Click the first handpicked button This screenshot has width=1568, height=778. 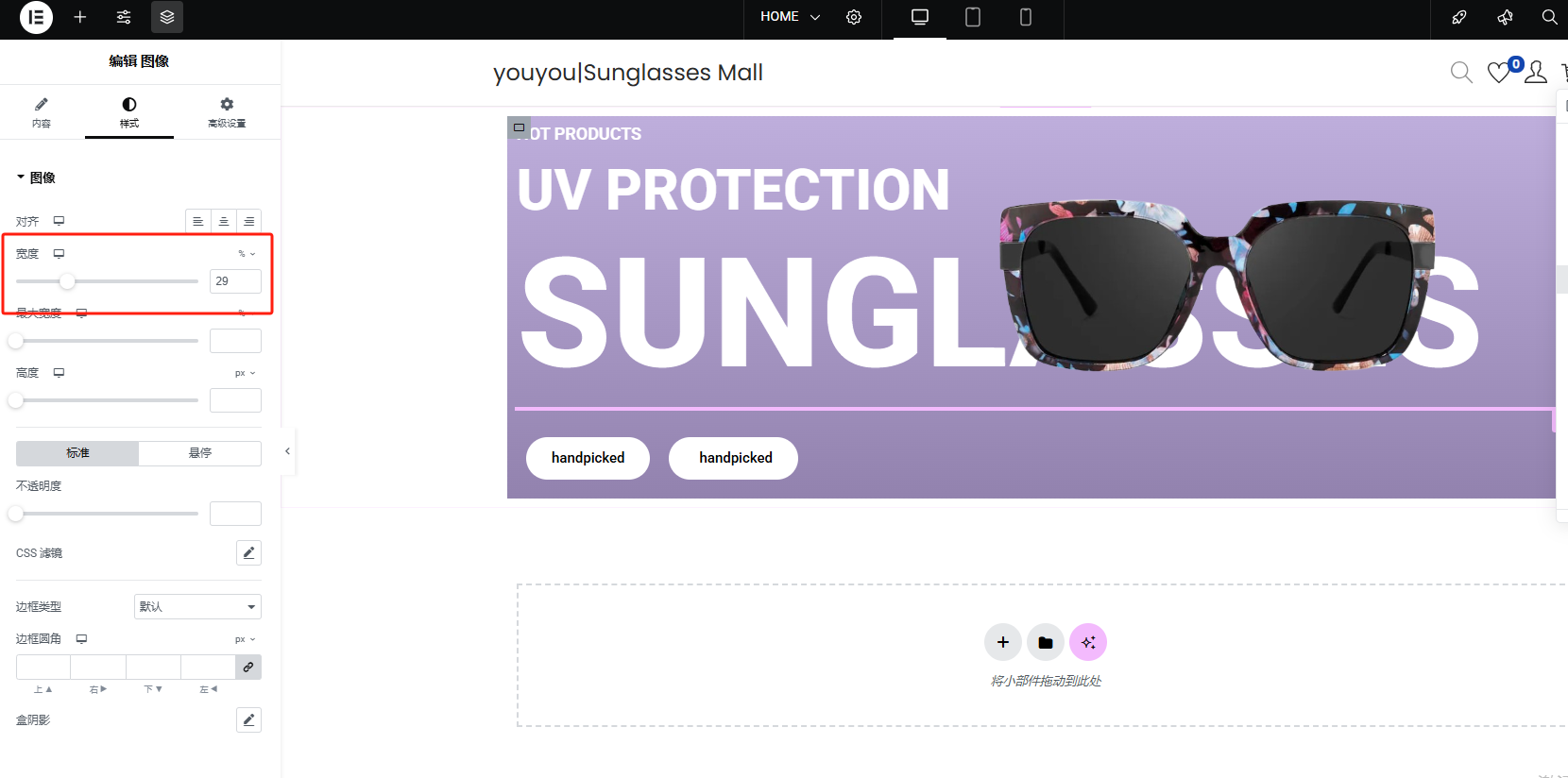click(588, 458)
